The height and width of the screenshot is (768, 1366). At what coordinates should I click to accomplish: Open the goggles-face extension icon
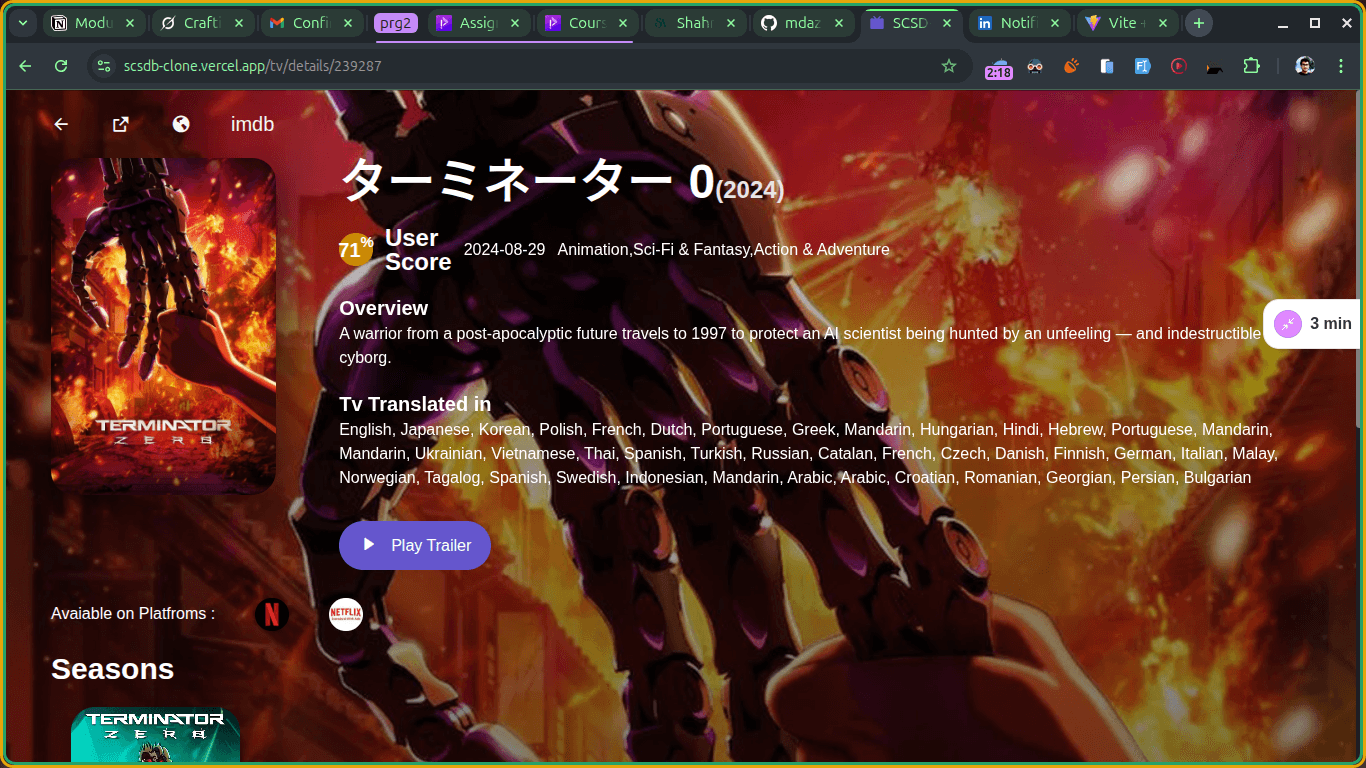coord(1035,66)
